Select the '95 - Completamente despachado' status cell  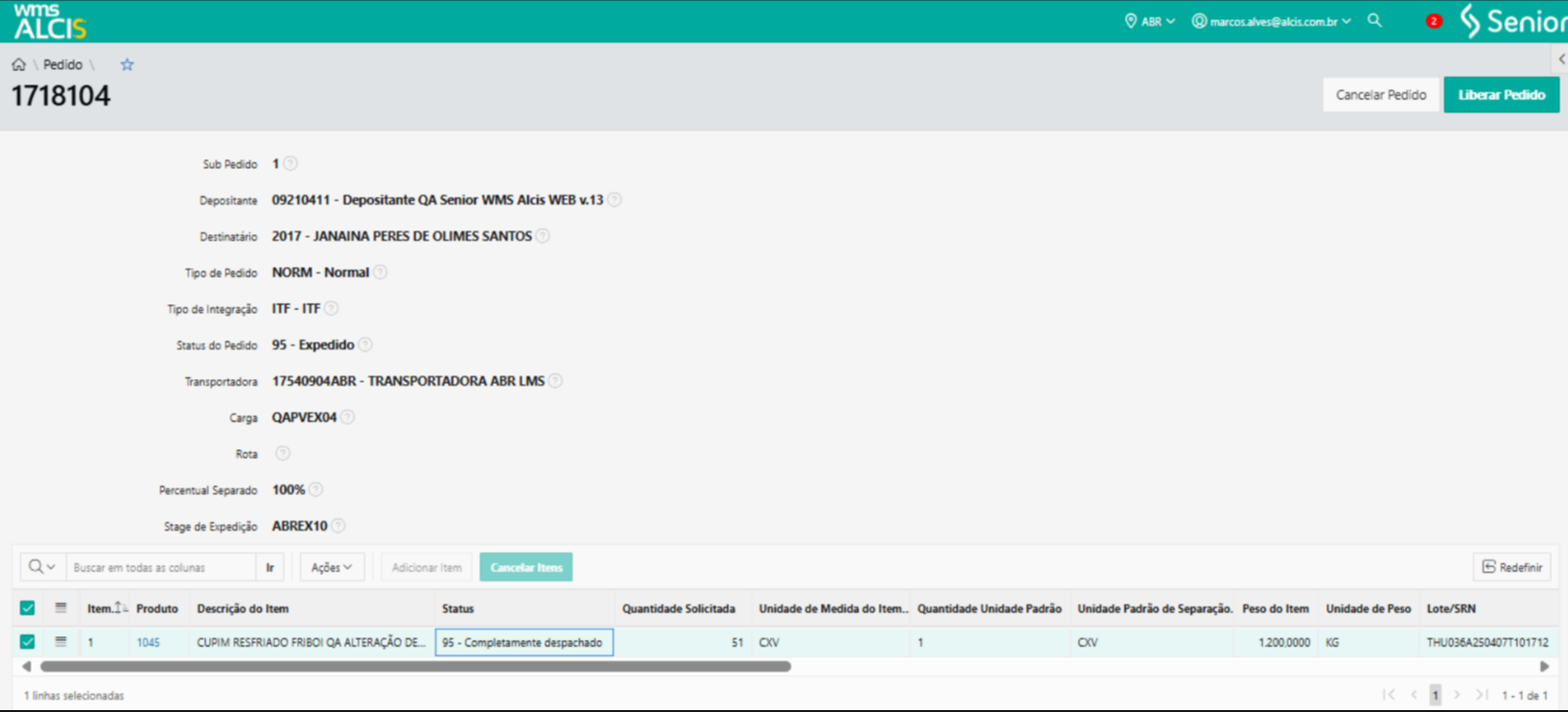coord(524,642)
